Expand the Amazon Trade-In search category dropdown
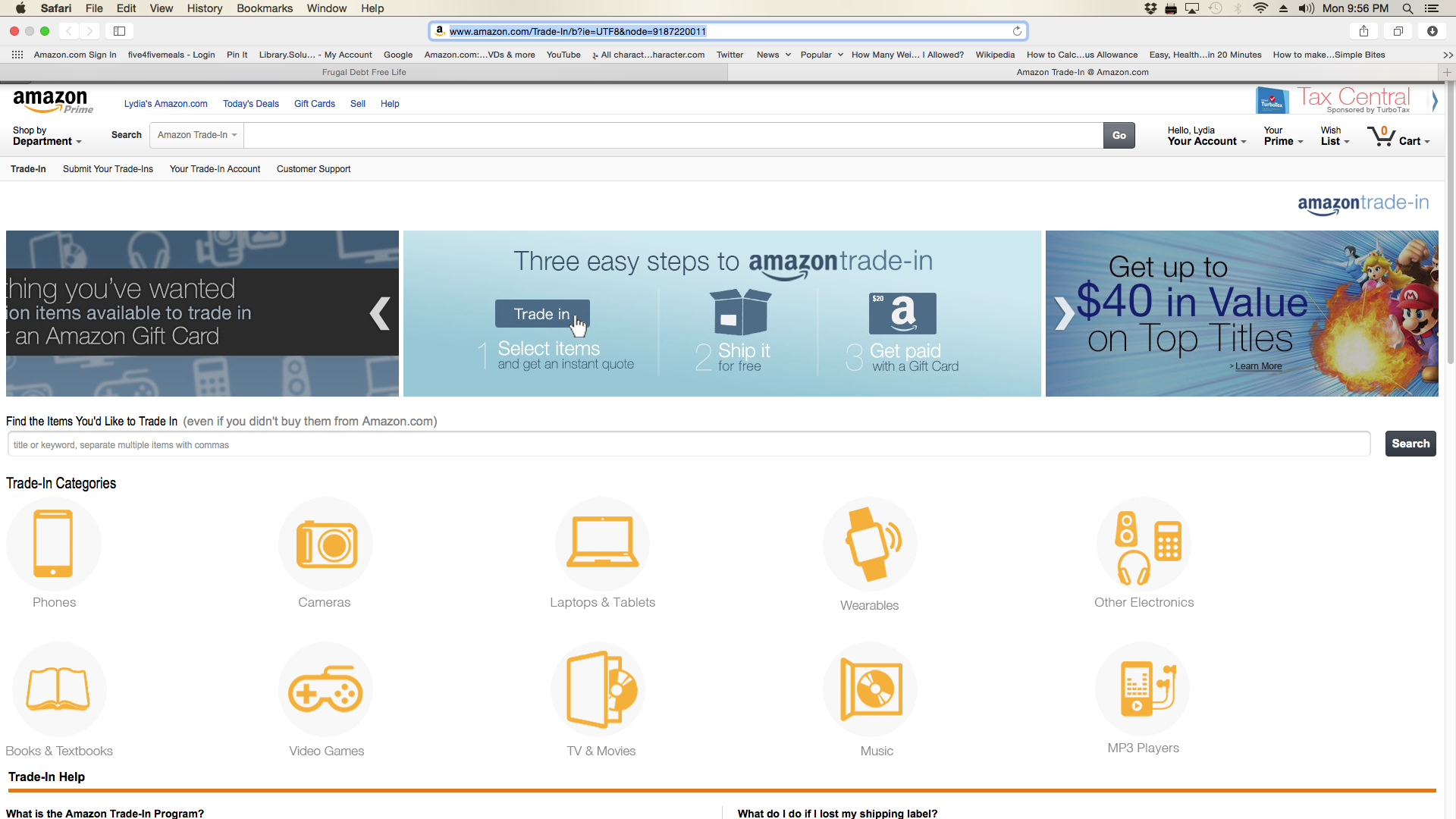The height and width of the screenshot is (819, 1456). (197, 135)
